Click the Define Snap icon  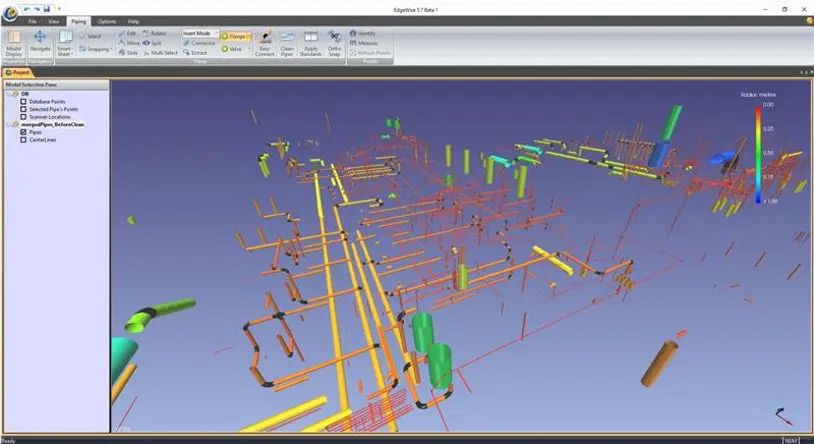click(x=334, y=43)
